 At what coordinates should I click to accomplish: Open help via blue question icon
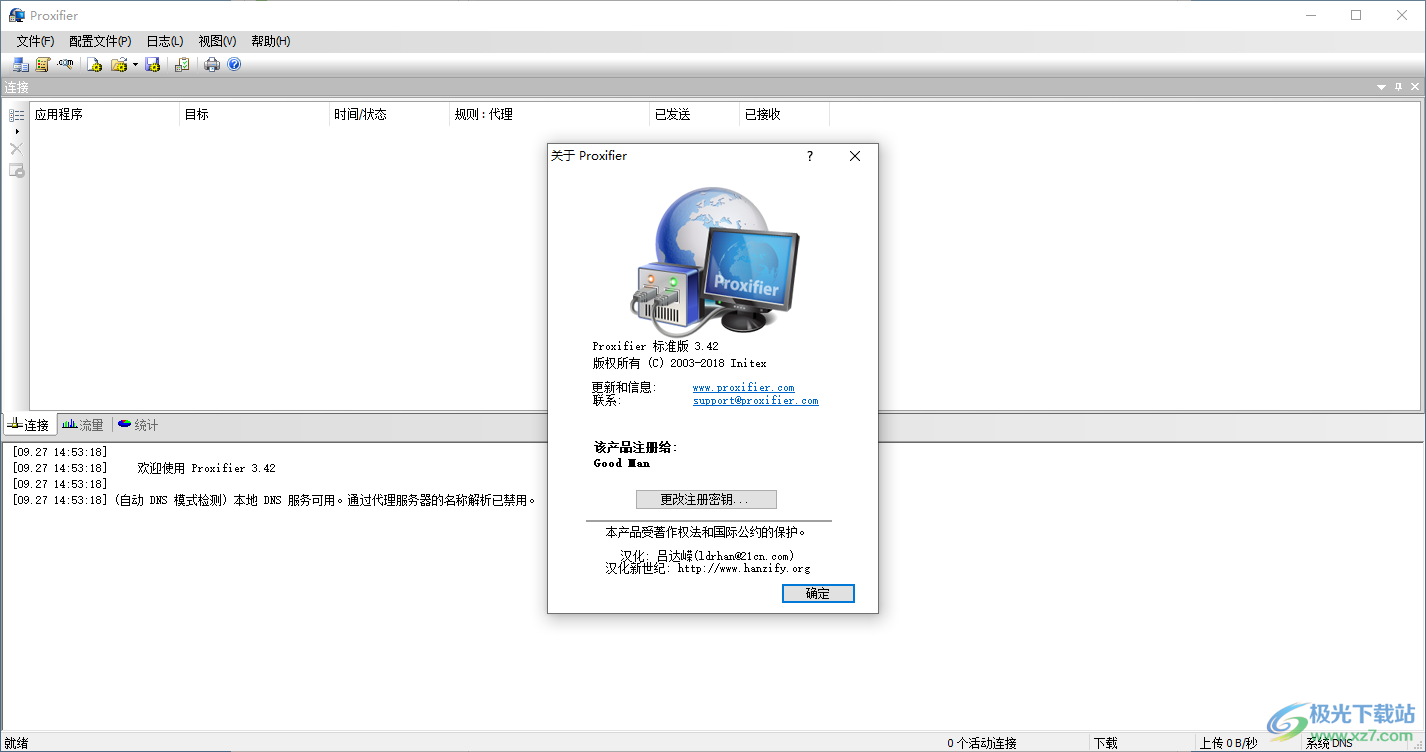234,65
